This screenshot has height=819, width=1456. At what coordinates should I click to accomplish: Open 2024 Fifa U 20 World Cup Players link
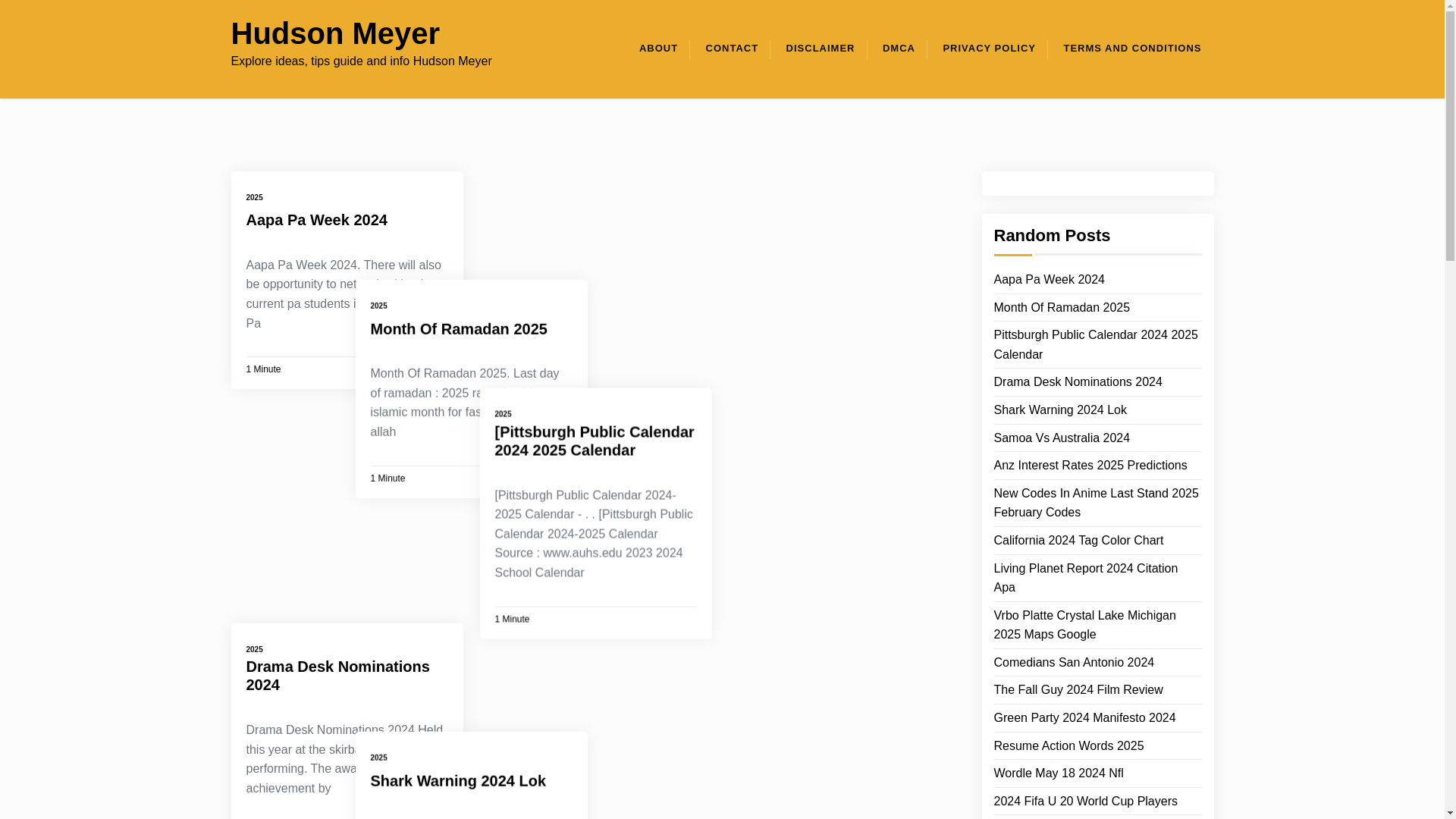[1085, 802]
